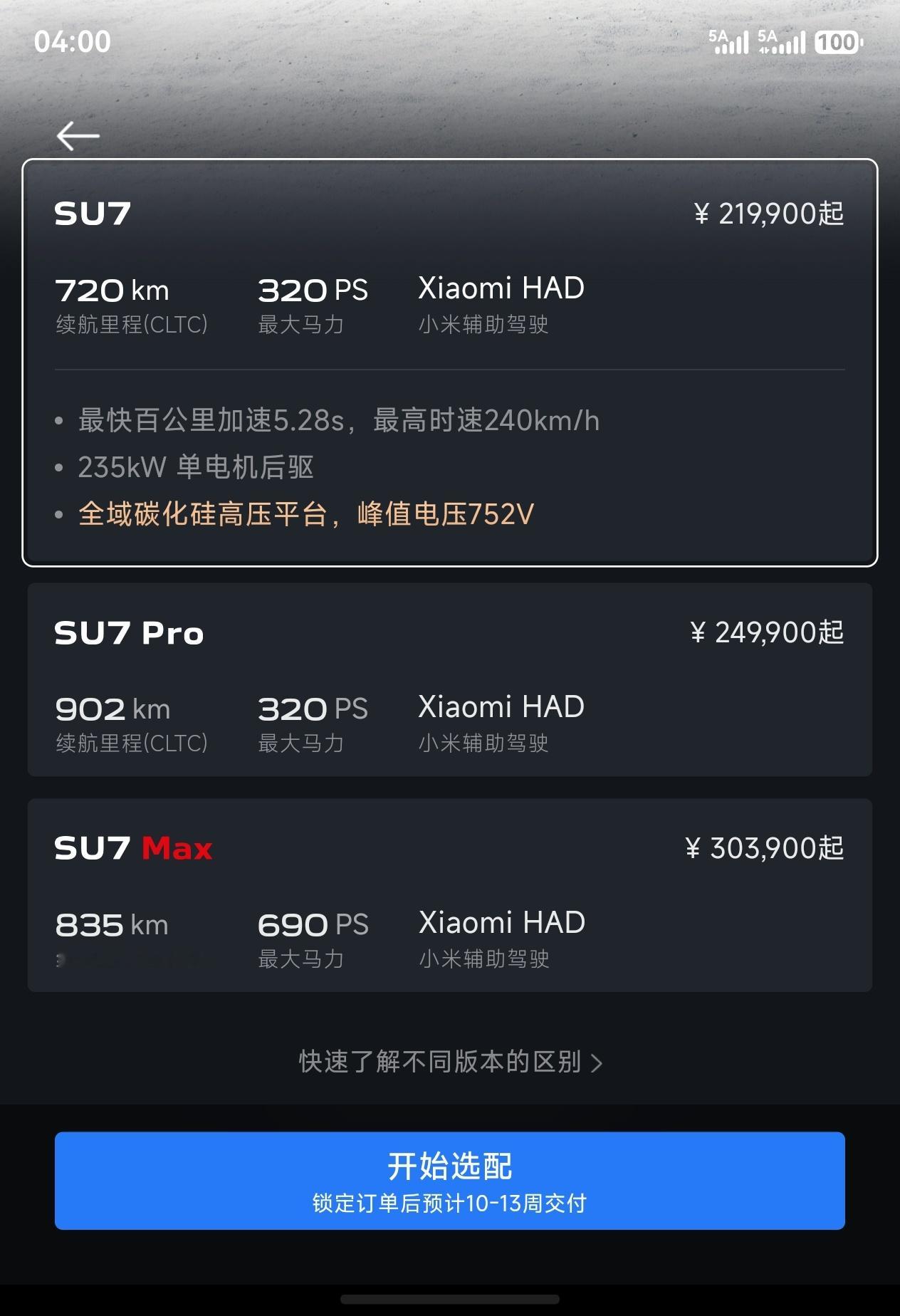The width and height of the screenshot is (900, 1316).
Task: Tap the chevron next to 快速了解不同版本的区别
Action: (597, 1063)
